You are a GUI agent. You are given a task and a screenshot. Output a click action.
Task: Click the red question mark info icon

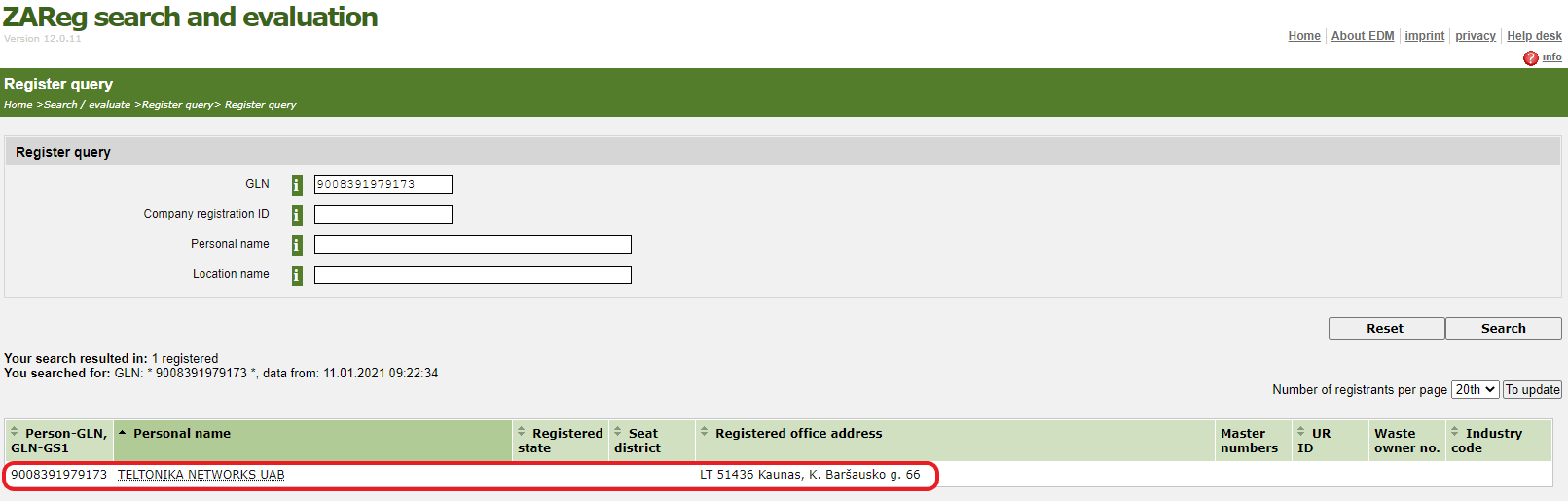pos(1531,58)
